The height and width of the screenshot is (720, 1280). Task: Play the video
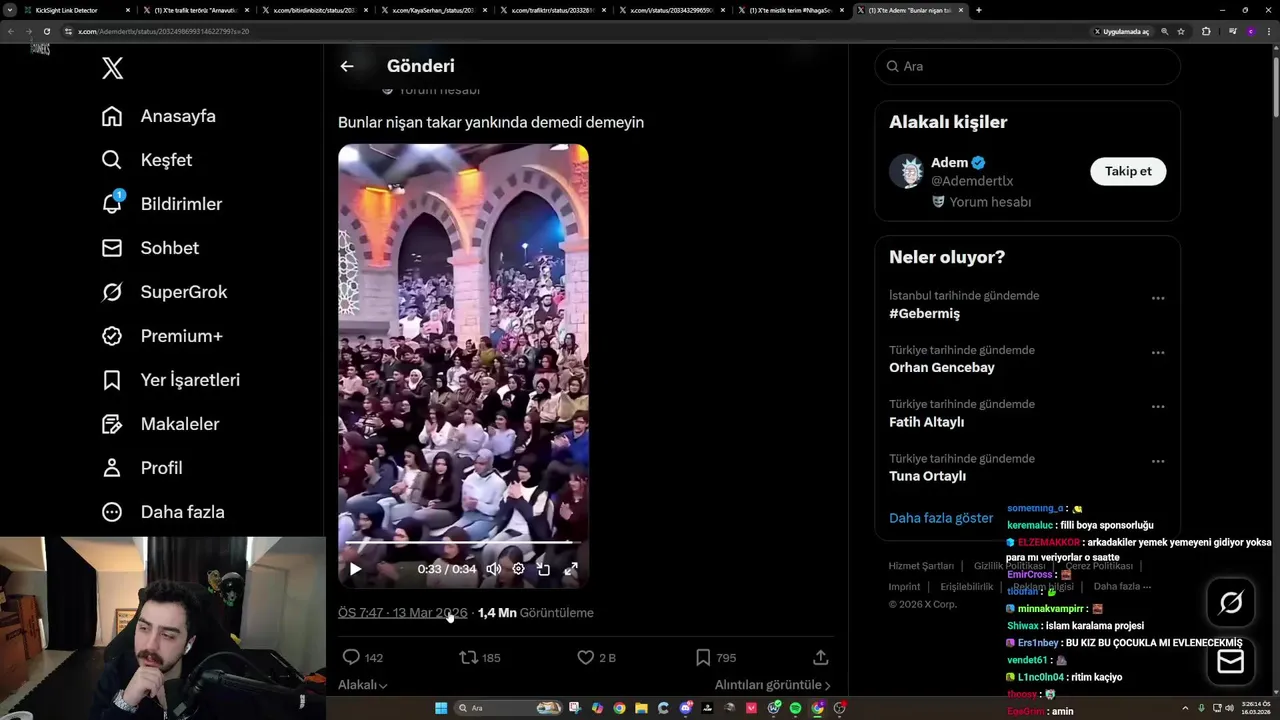(x=355, y=569)
